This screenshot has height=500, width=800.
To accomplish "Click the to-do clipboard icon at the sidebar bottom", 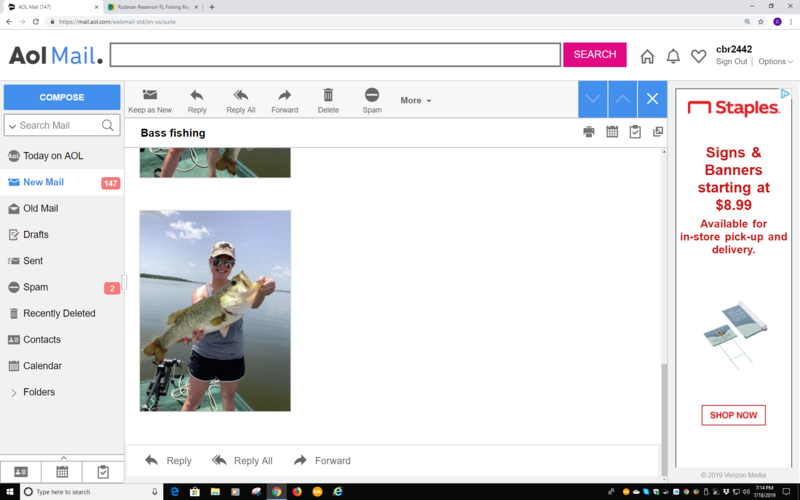I will 103,472.
